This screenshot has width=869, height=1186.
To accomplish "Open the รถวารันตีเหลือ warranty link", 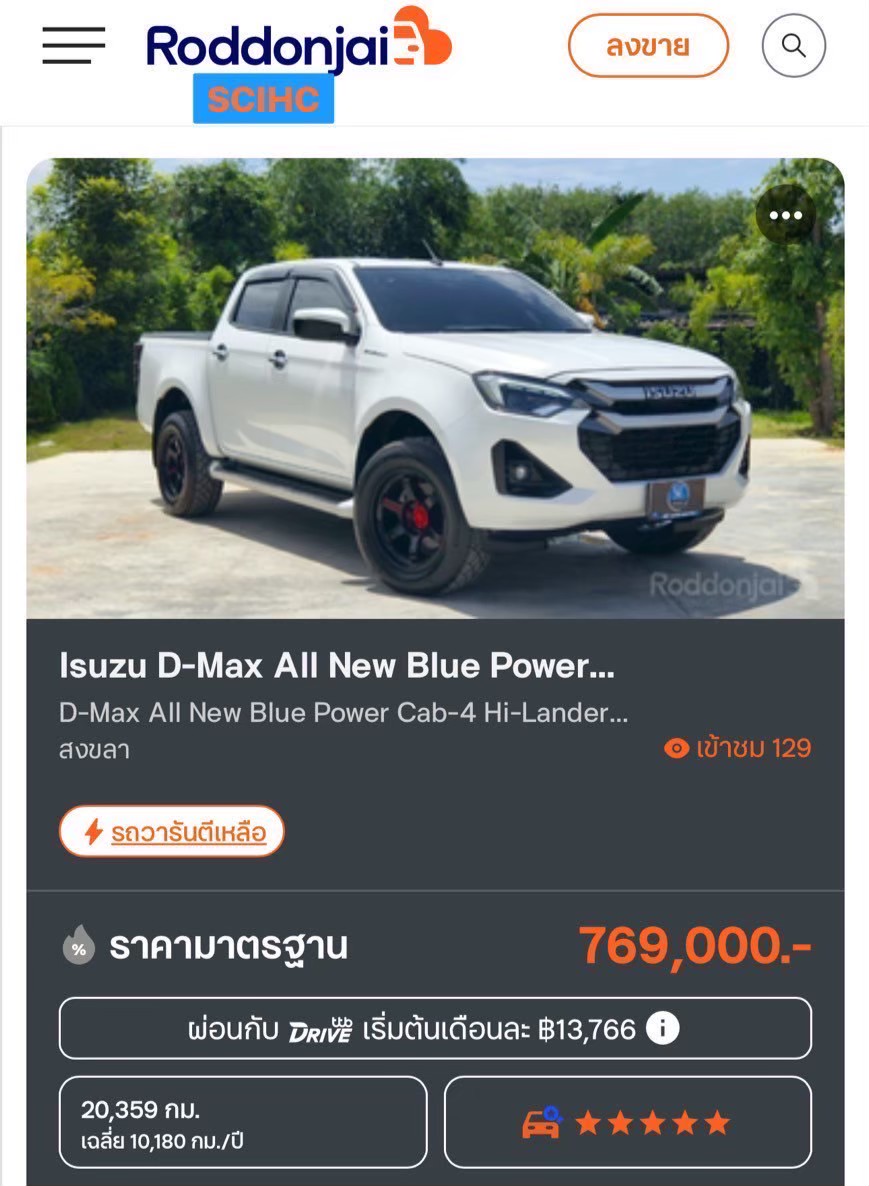I will click(x=188, y=833).
